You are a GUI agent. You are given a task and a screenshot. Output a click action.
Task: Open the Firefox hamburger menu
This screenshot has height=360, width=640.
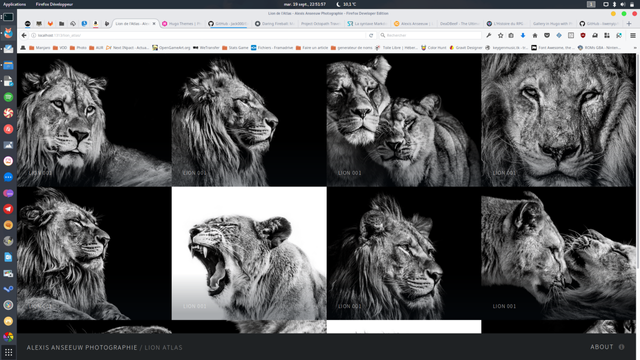click(x=633, y=36)
